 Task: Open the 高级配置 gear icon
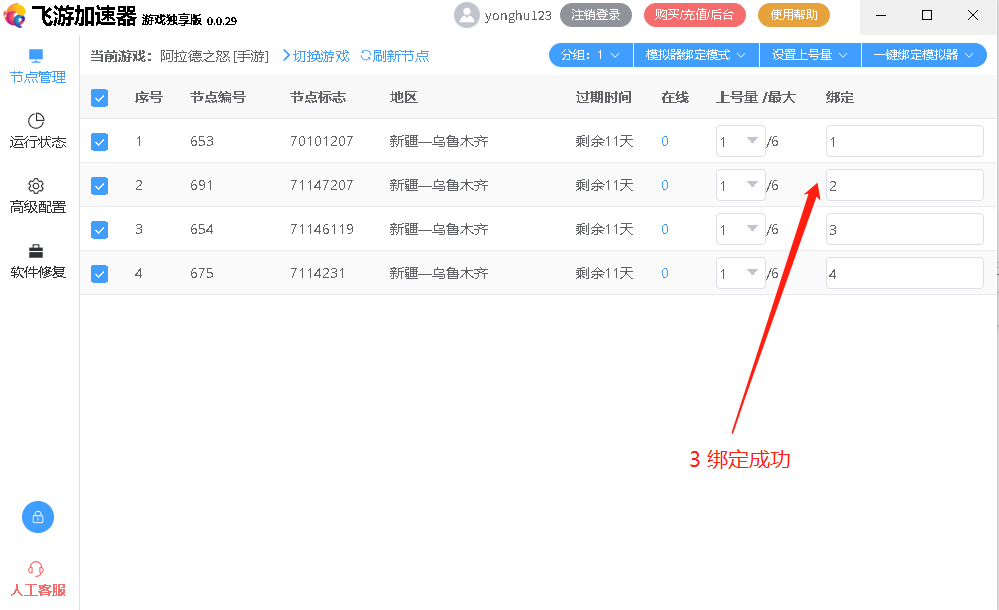[x=36, y=185]
